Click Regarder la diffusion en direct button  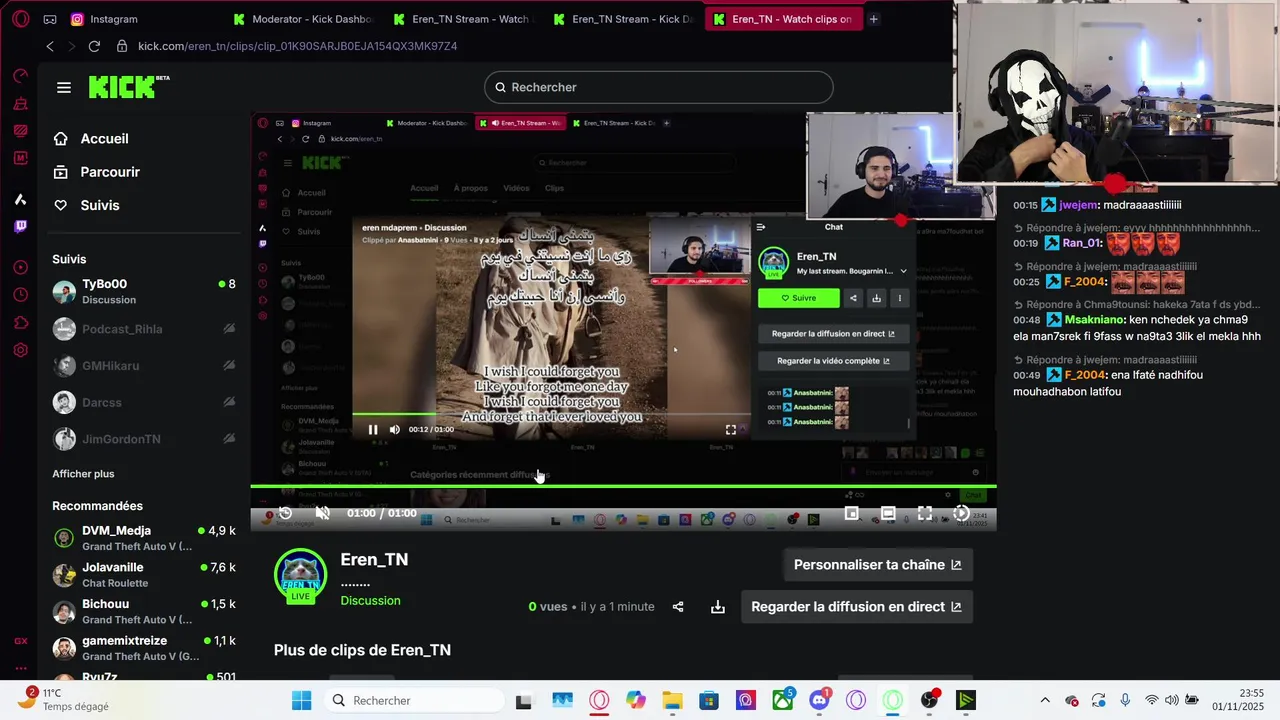(857, 607)
